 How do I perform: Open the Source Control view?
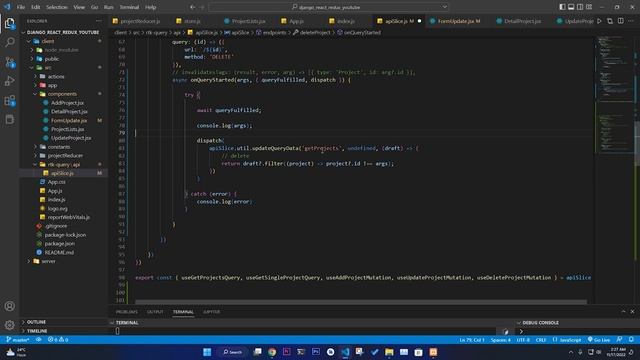point(9,62)
